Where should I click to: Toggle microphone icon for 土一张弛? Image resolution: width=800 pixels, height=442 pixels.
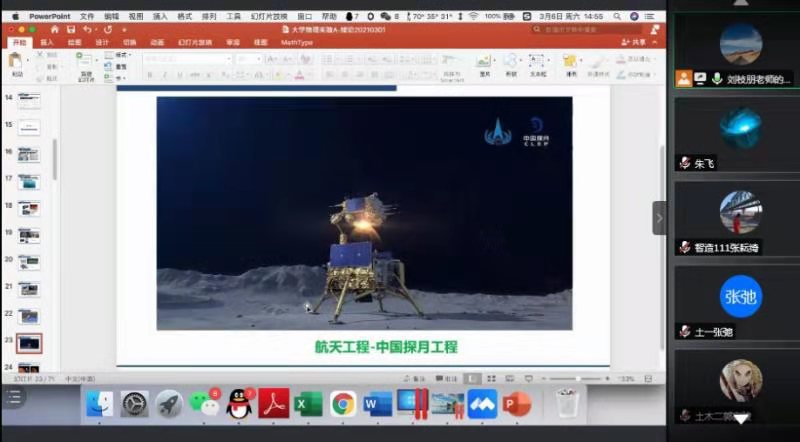click(685, 331)
